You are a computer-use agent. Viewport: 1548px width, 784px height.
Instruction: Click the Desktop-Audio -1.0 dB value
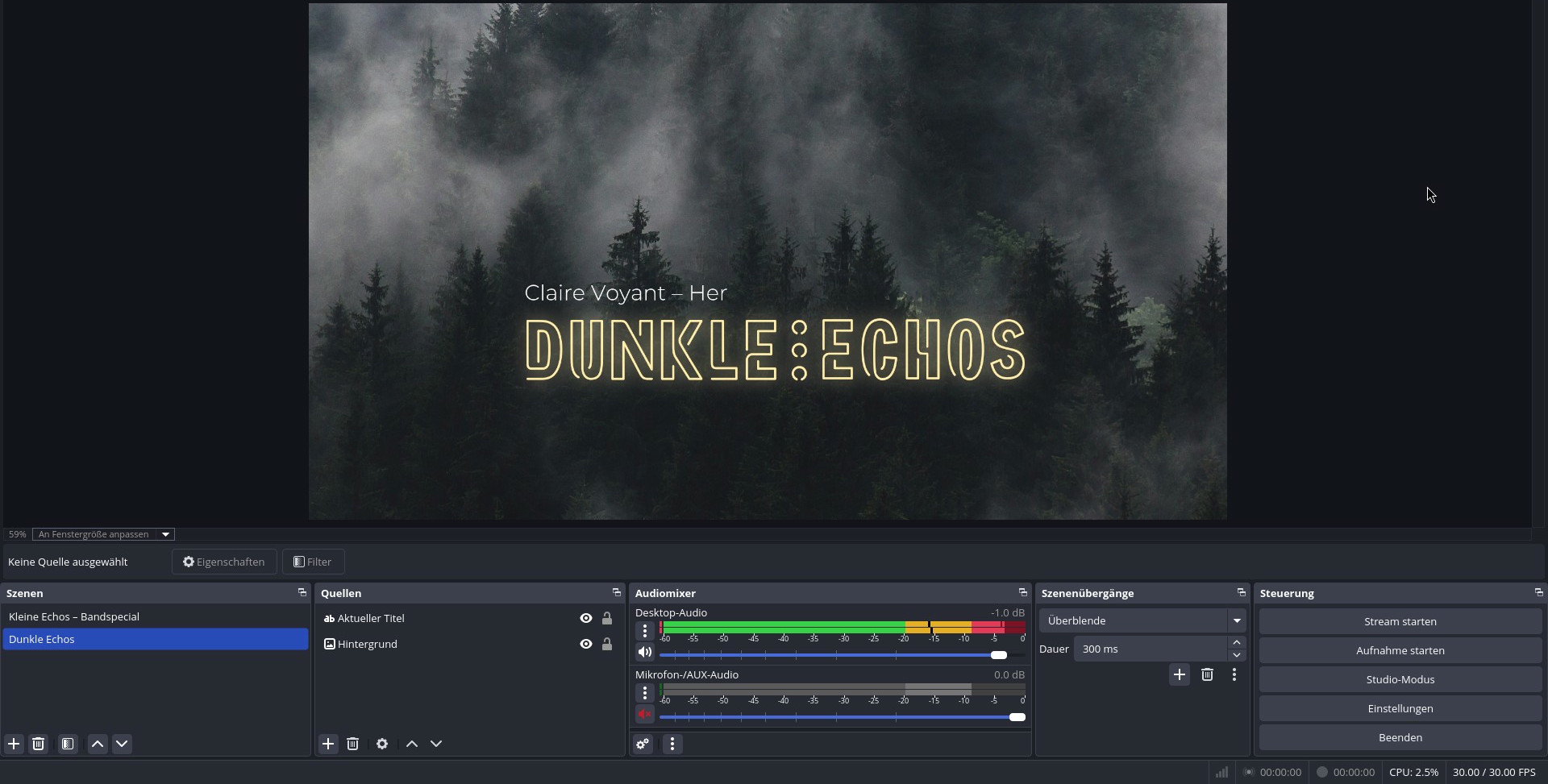coord(1008,612)
